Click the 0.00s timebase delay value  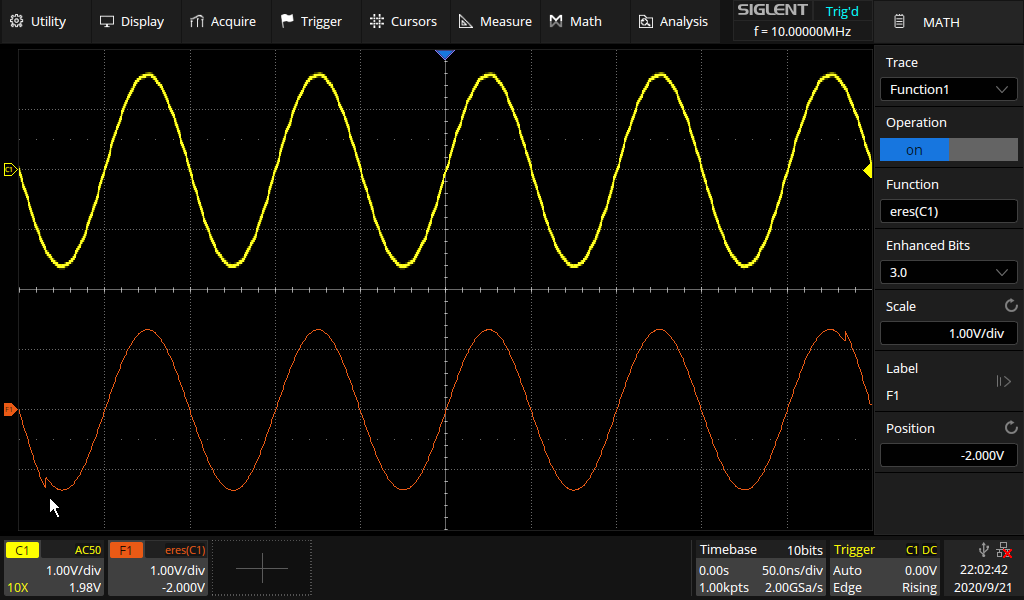click(x=714, y=570)
